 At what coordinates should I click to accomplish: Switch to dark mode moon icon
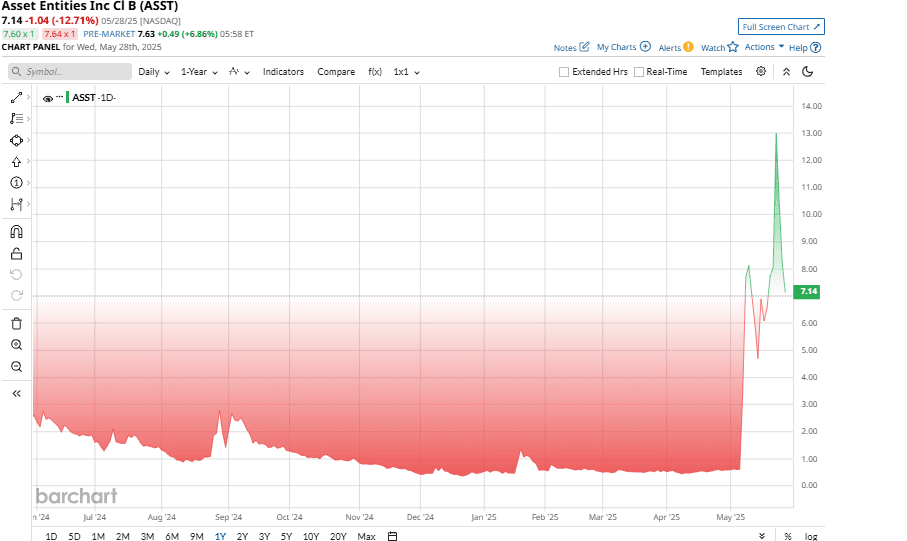808,72
